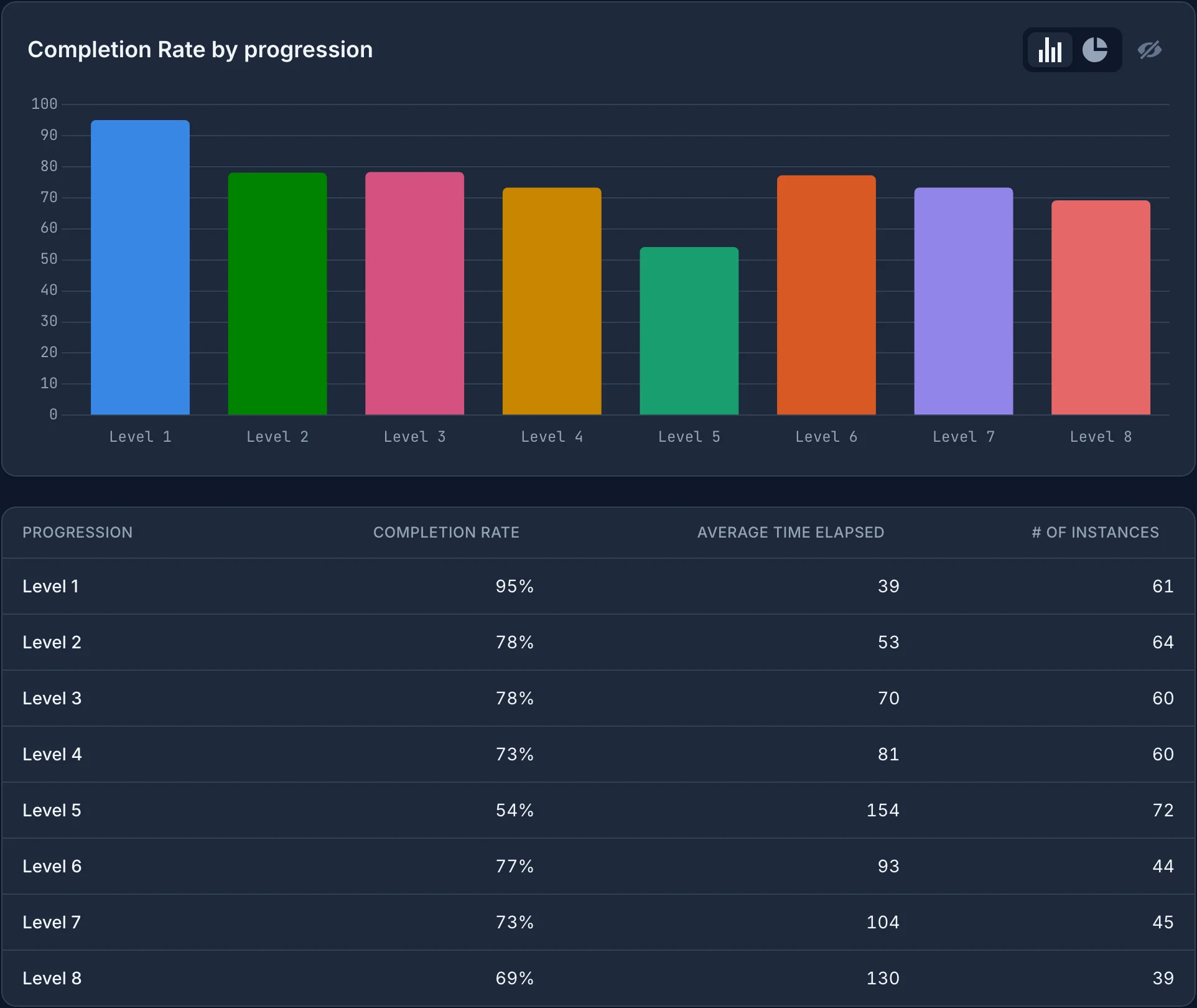Select instances value 44
Image resolution: width=1197 pixels, height=1008 pixels.
1163,866
